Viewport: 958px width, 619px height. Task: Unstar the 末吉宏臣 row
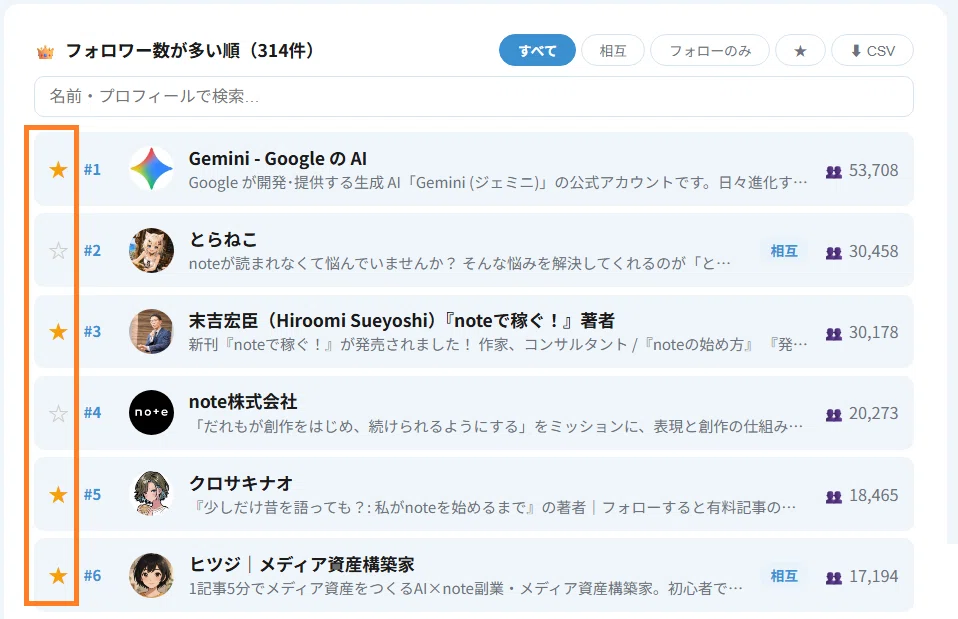58,332
